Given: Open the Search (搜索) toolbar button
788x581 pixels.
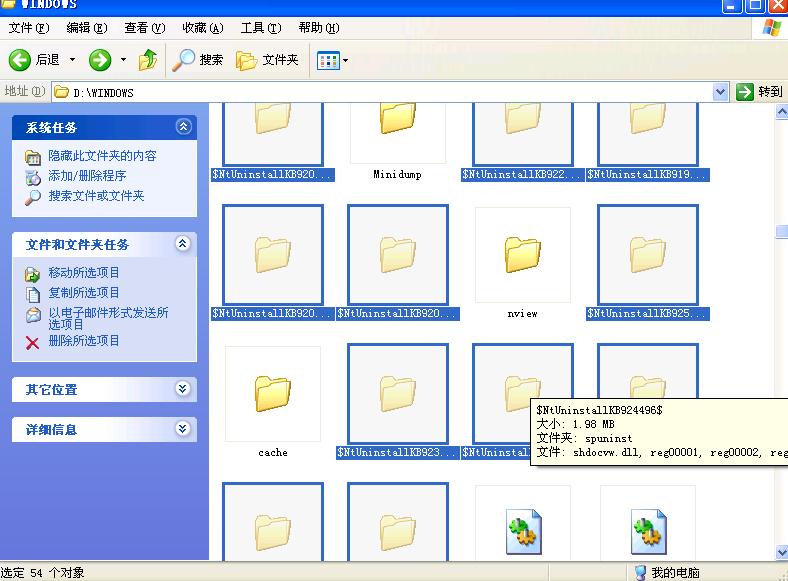Looking at the screenshot, I should (x=198, y=60).
